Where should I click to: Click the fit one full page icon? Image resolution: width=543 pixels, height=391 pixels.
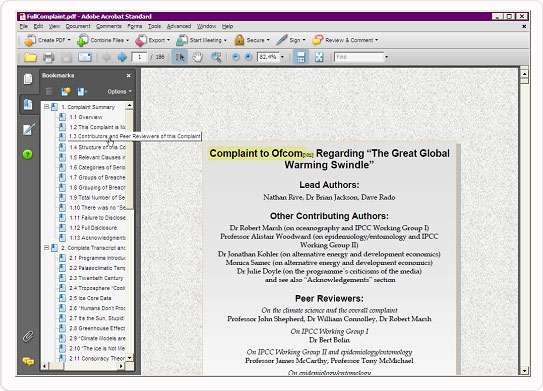[319, 57]
